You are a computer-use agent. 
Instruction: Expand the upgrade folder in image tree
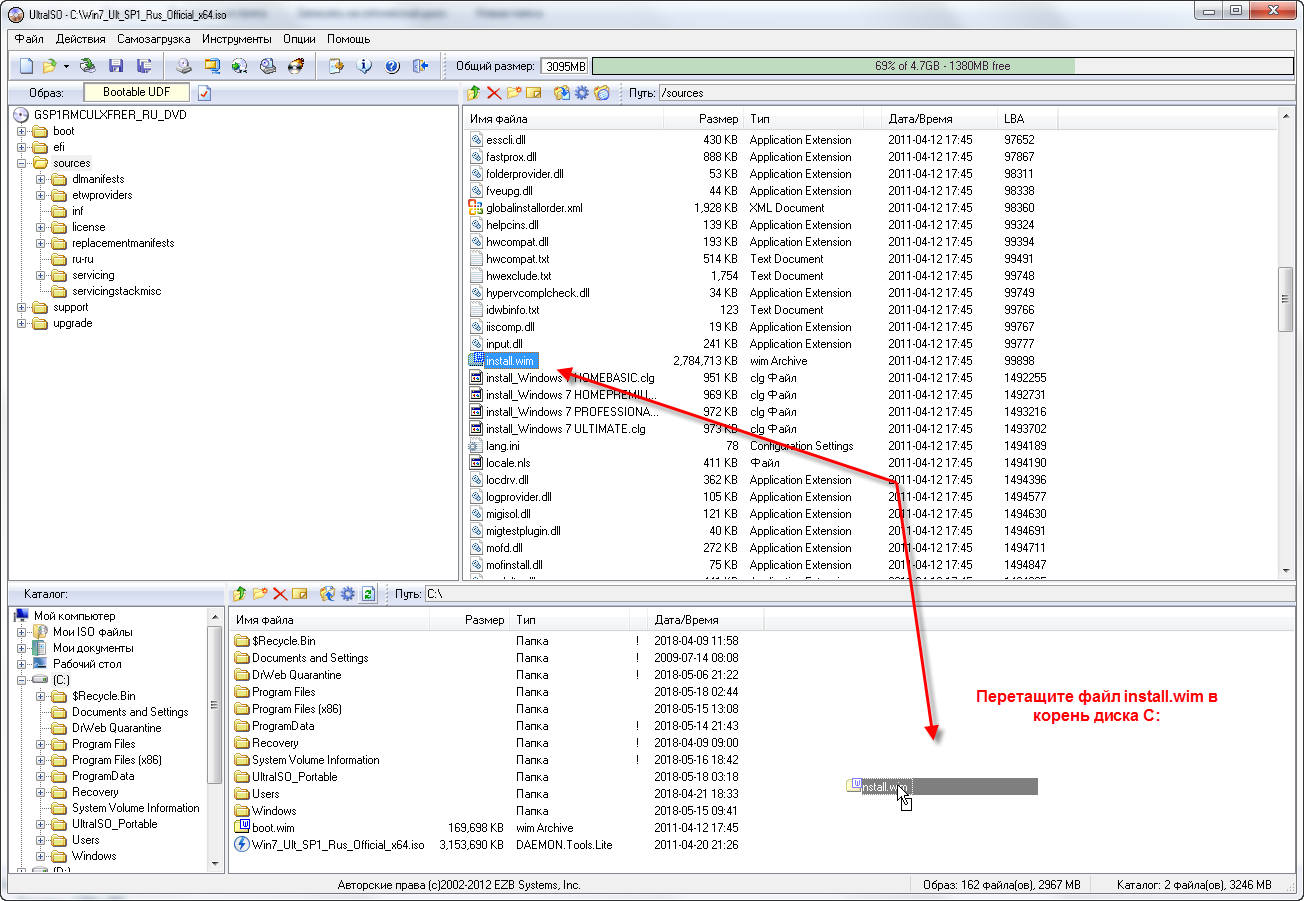tap(22, 323)
